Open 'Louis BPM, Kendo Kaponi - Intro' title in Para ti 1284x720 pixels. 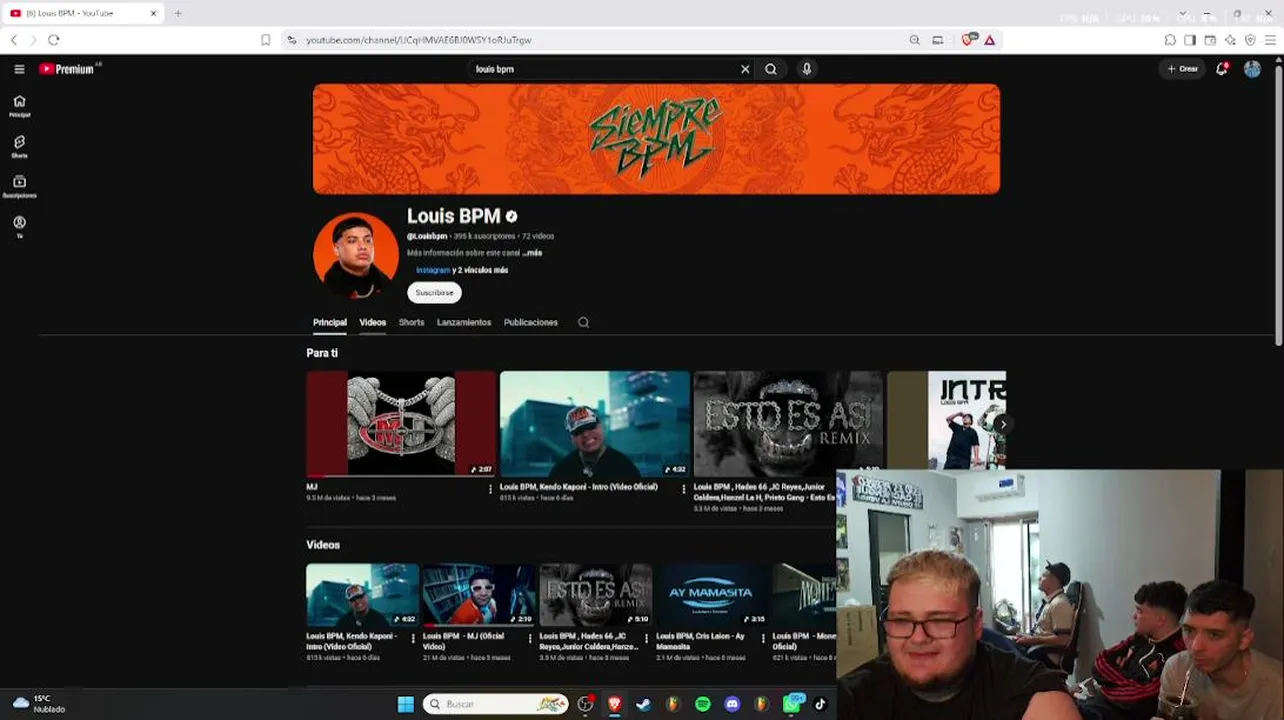tap(579, 487)
